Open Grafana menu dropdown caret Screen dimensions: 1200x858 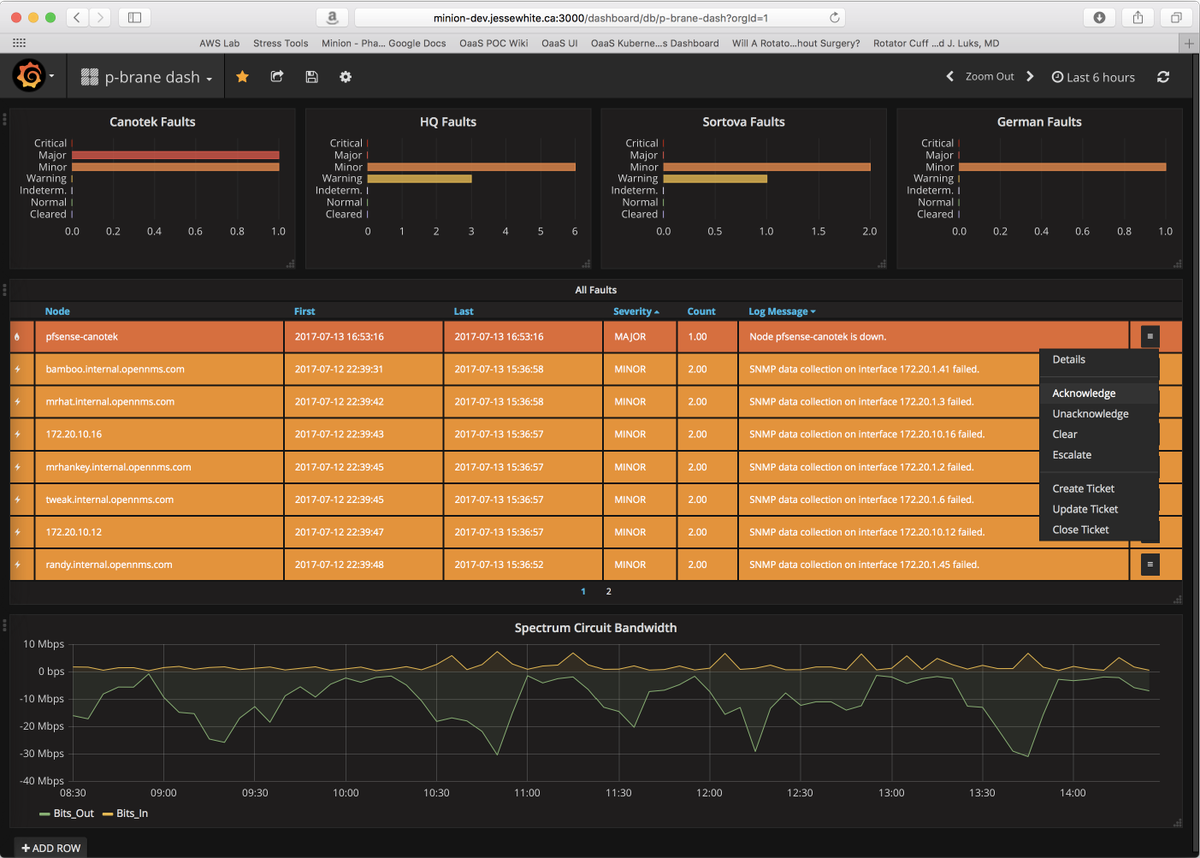pyautogui.click(x=51, y=77)
